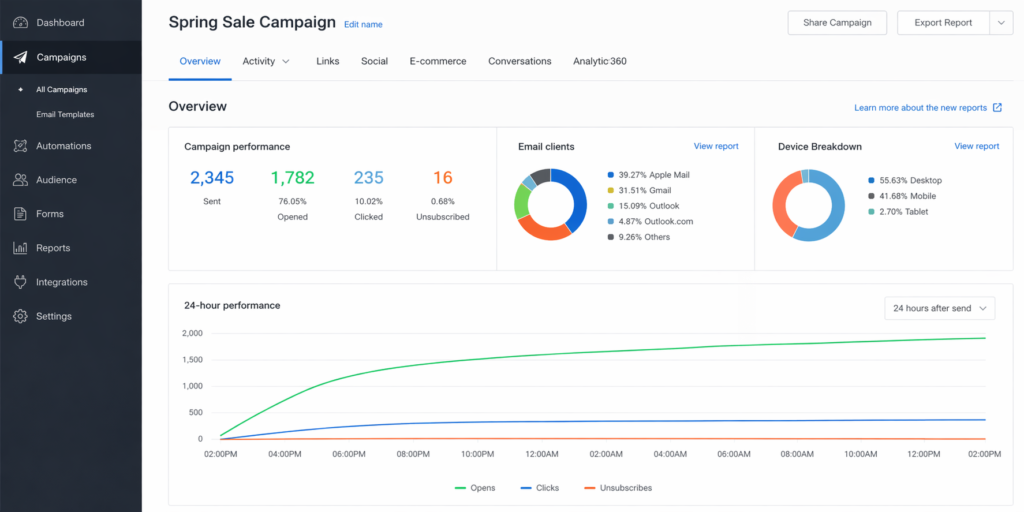Open the Export Report dropdown arrow

[1001, 23]
